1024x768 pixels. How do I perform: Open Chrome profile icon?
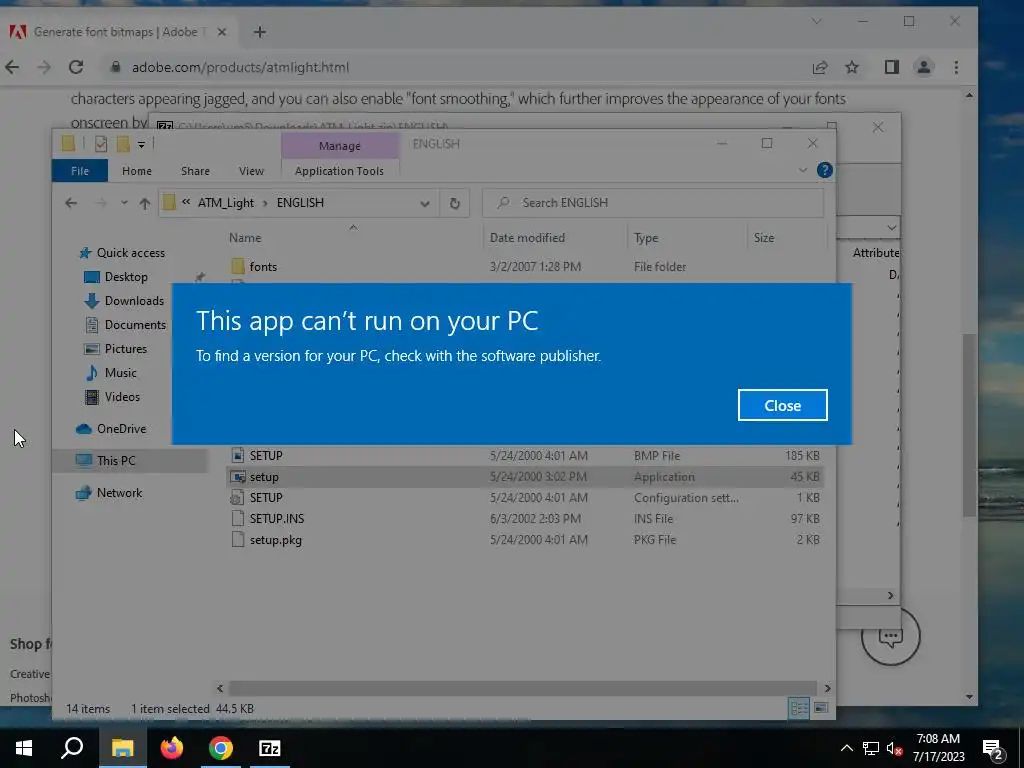pyautogui.click(x=923, y=67)
